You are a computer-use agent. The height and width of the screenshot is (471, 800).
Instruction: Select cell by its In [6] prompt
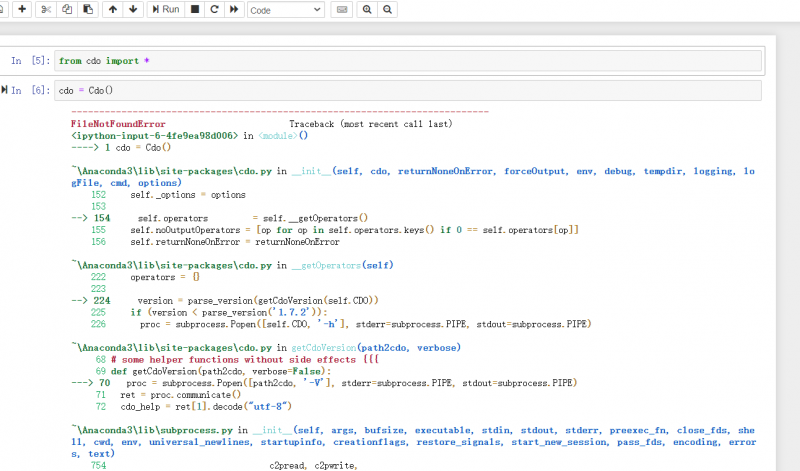pyautogui.click(x=30, y=91)
